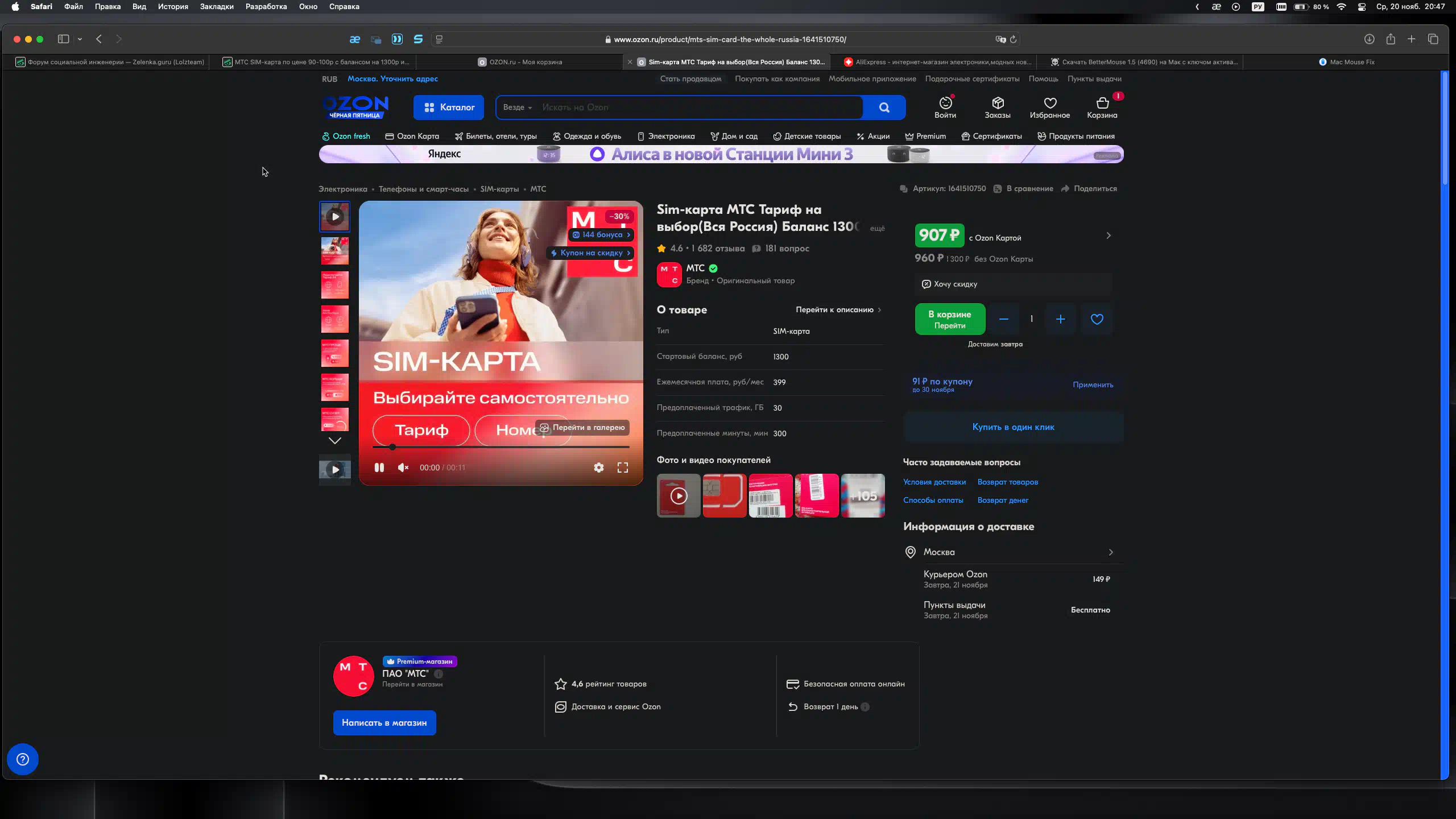Viewport: 1456px width, 819px height.
Task: Select first video thumbnail in gallery
Action: [334, 217]
